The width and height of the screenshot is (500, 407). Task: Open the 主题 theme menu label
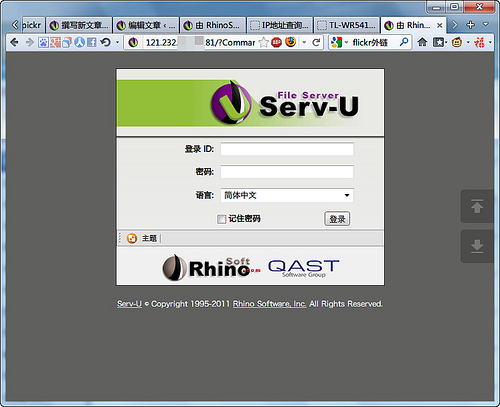[x=149, y=238]
